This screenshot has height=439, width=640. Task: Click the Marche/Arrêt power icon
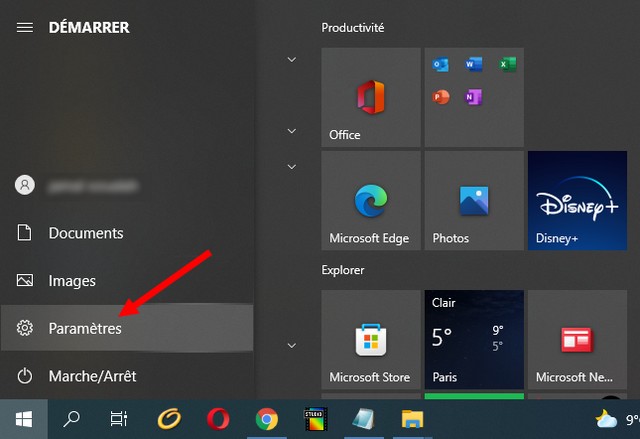click(x=26, y=376)
